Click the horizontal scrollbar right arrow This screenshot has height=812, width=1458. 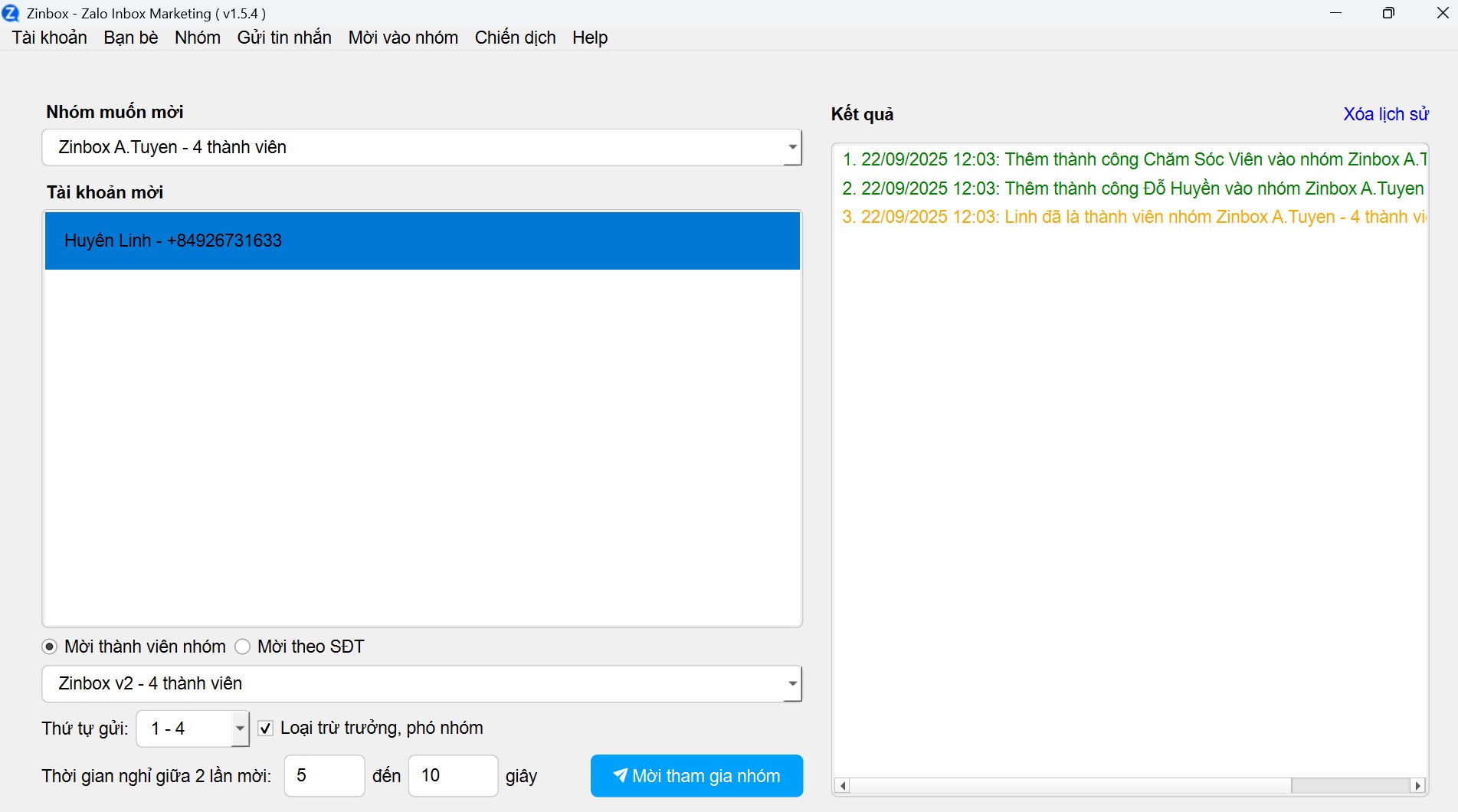[x=1418, y=785]
